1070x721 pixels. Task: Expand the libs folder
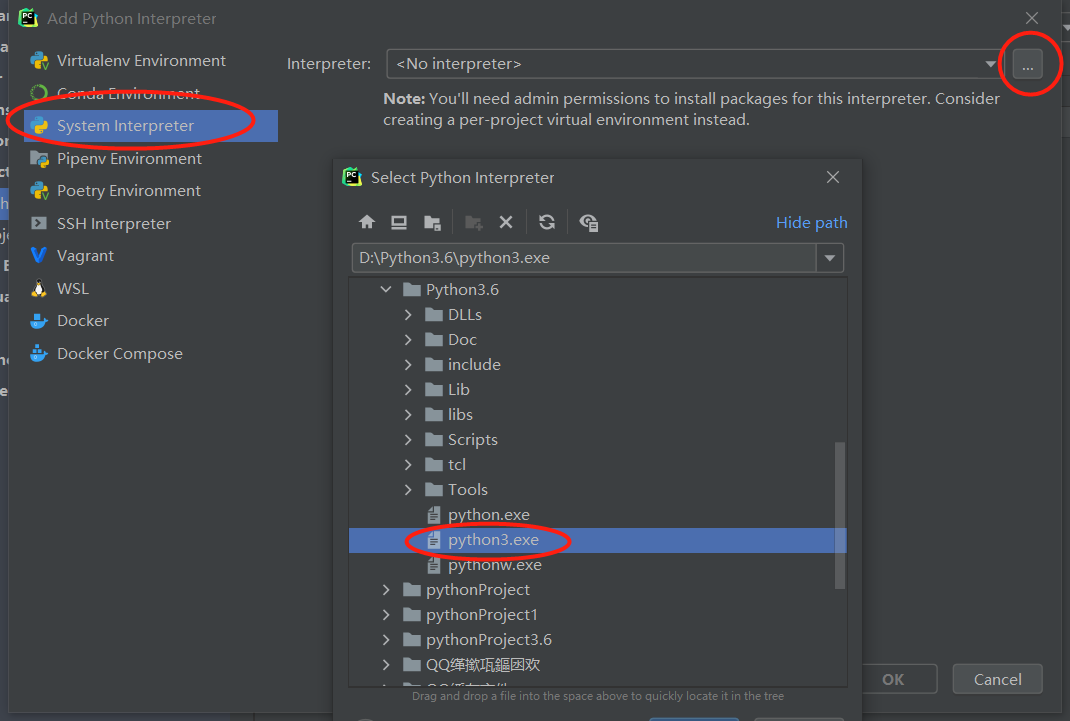point(408,415)
